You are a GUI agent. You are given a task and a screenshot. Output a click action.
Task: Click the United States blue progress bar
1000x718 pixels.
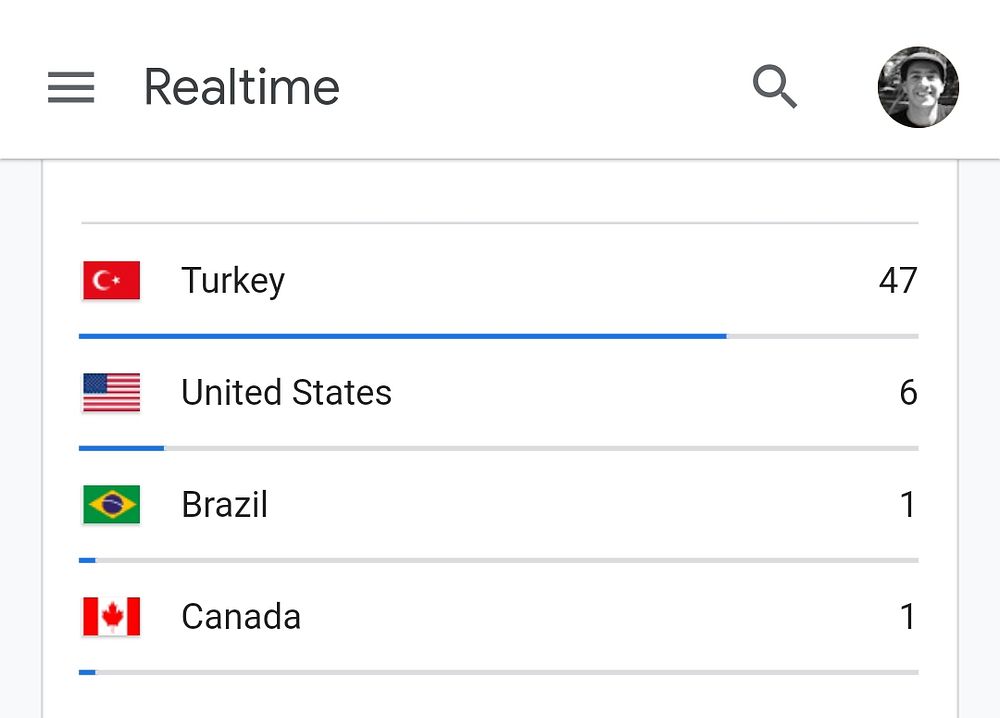121,449
